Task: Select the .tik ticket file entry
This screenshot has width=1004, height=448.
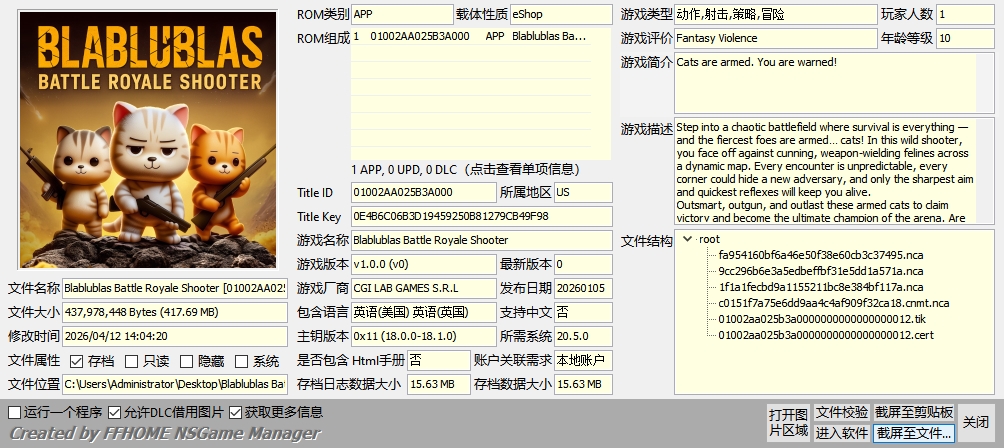Action: point(821,319)
